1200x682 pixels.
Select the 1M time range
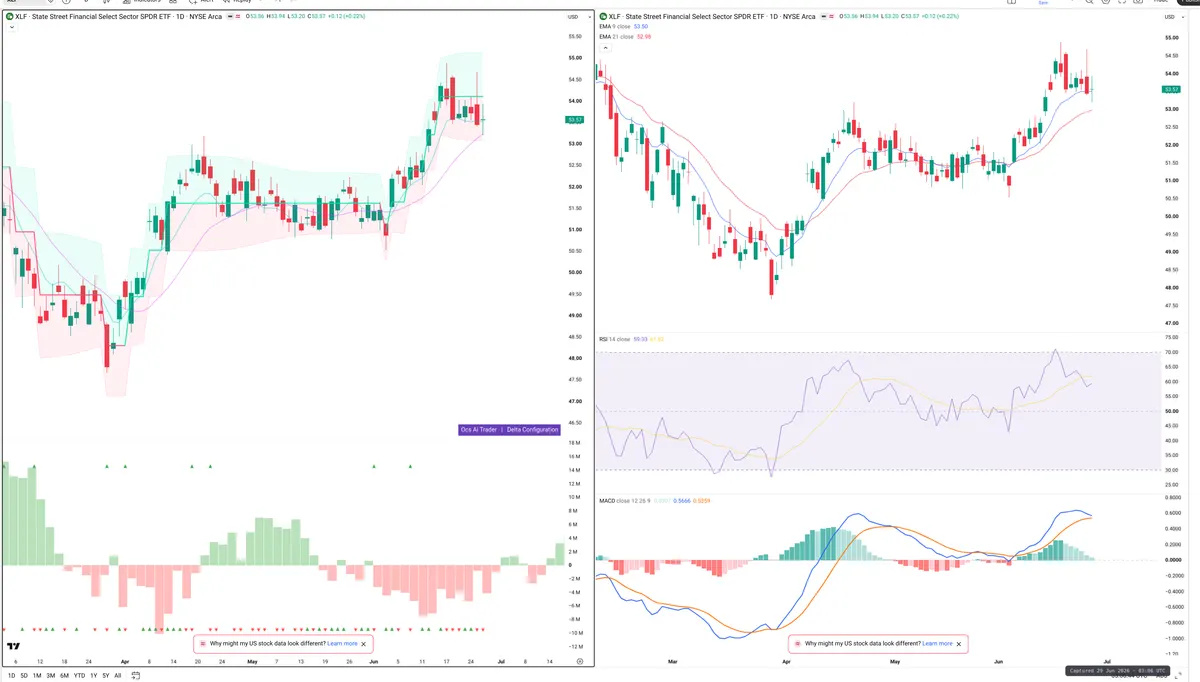click(37, 676)
